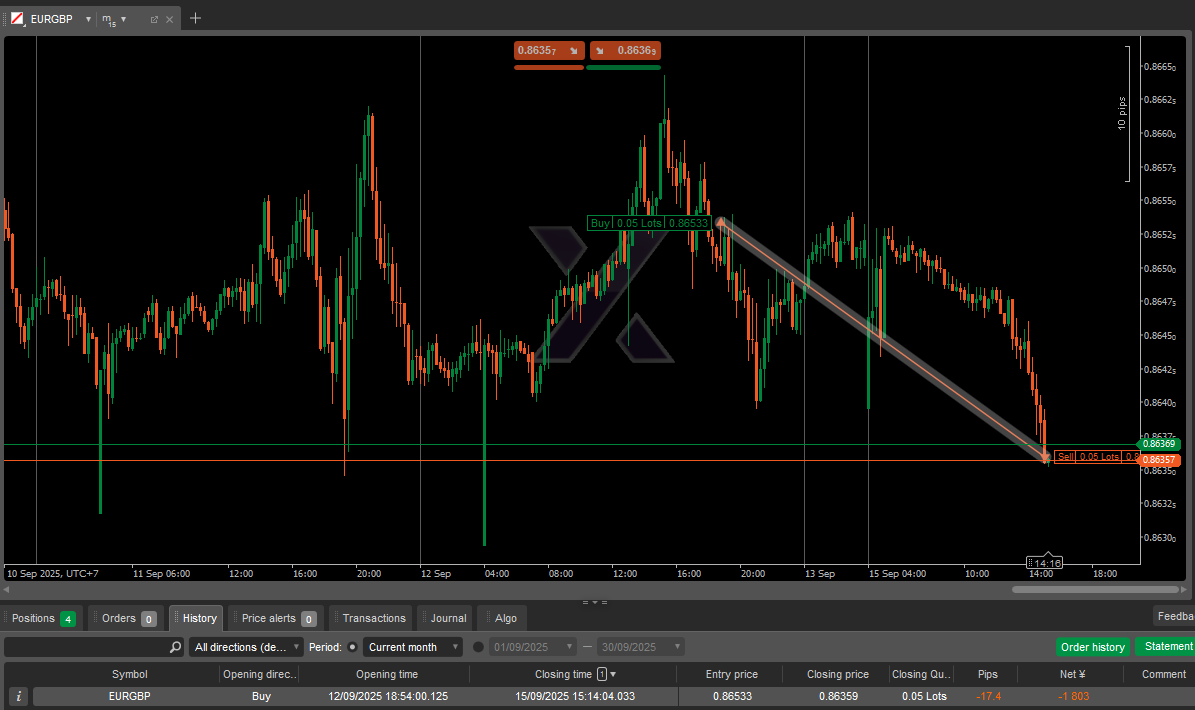Click the Order history button
The image size is (1195, 710).
coord(1092,647)
